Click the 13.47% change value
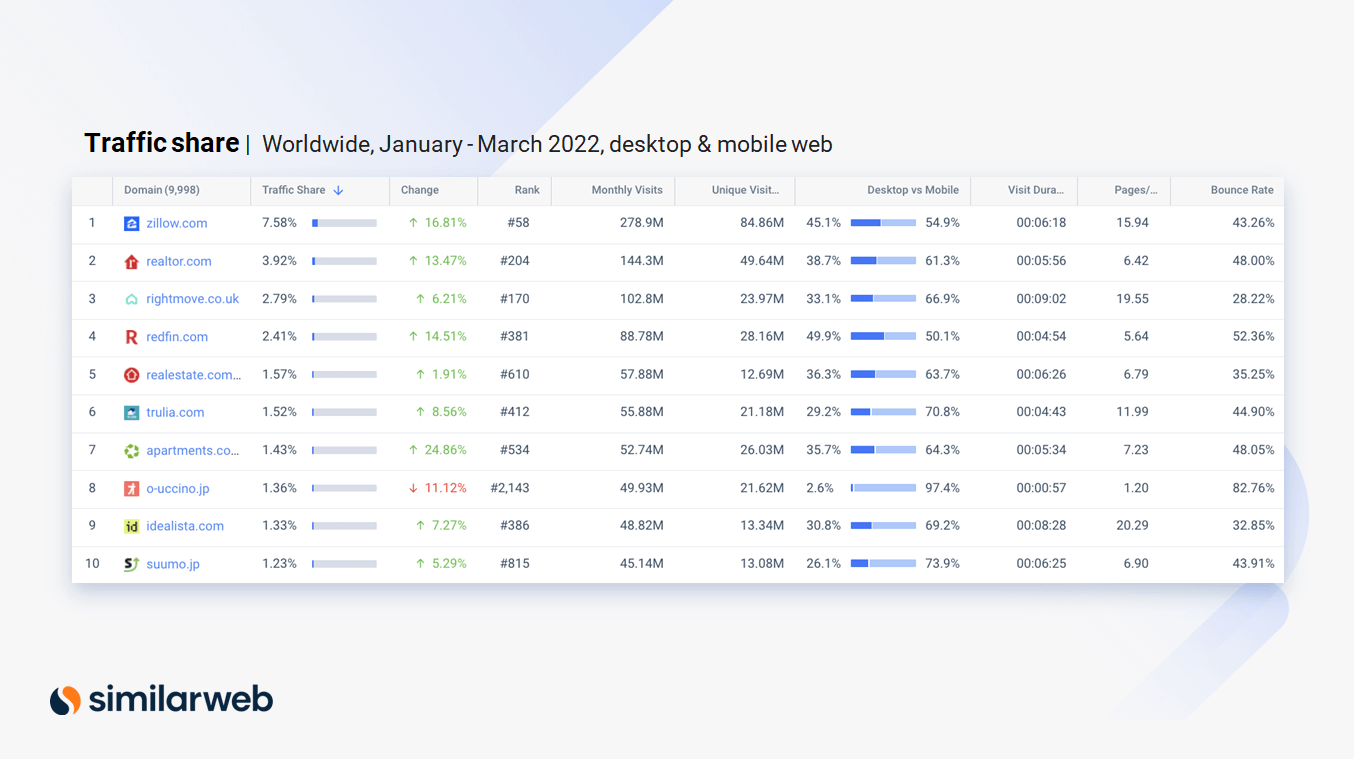The height and width of the screenshot is (759, 1354). click(x=445, y=261)
